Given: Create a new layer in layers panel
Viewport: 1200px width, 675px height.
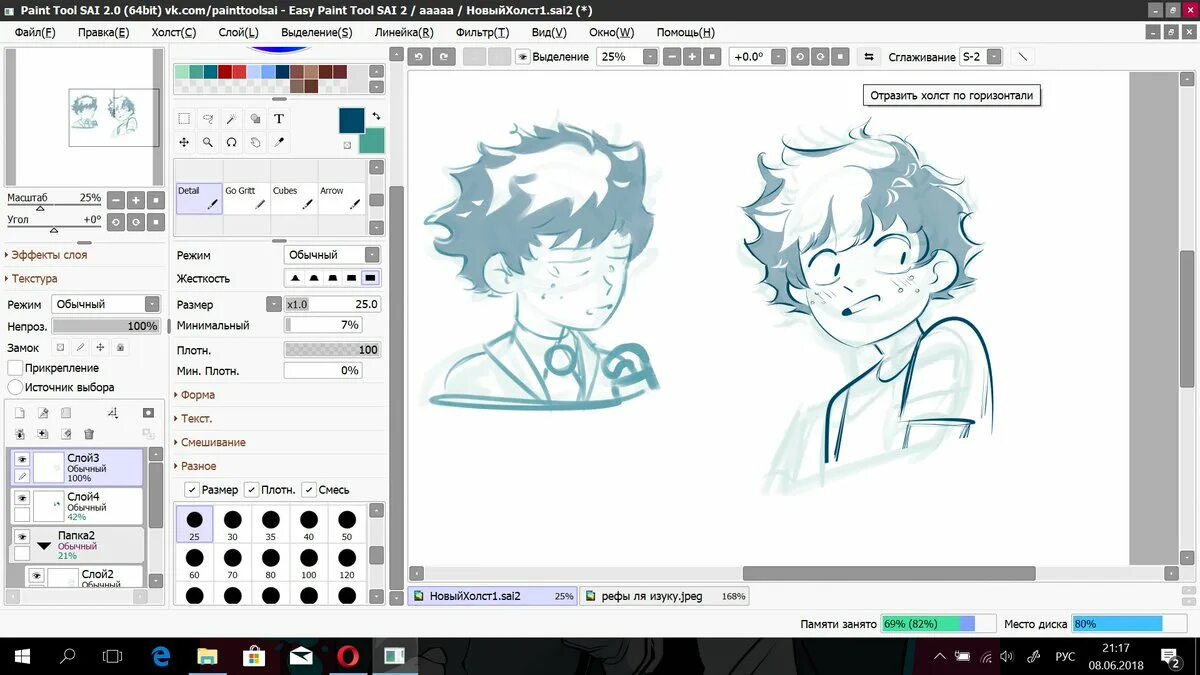Looking at the screenshot, I should click(19, 413).
